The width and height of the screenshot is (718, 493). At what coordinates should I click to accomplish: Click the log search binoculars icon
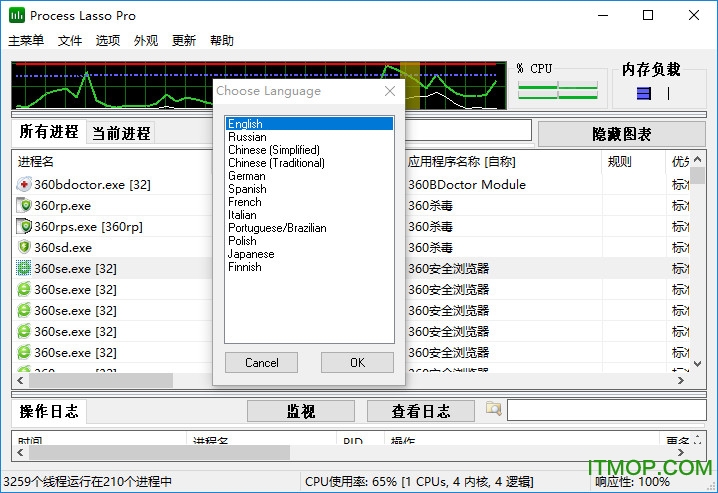[493, 410]
